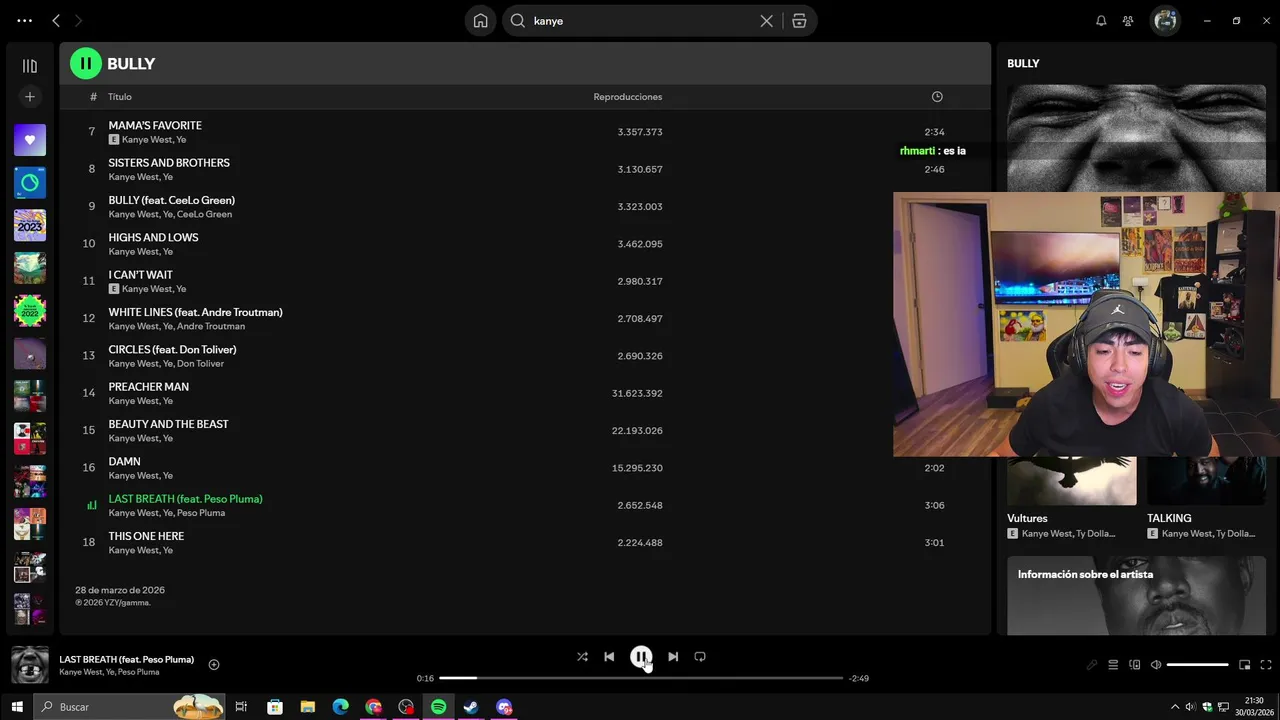Open File Explorer from the taskbar
The width and height of the screenshot is (1280, 720).
(307, 707)
